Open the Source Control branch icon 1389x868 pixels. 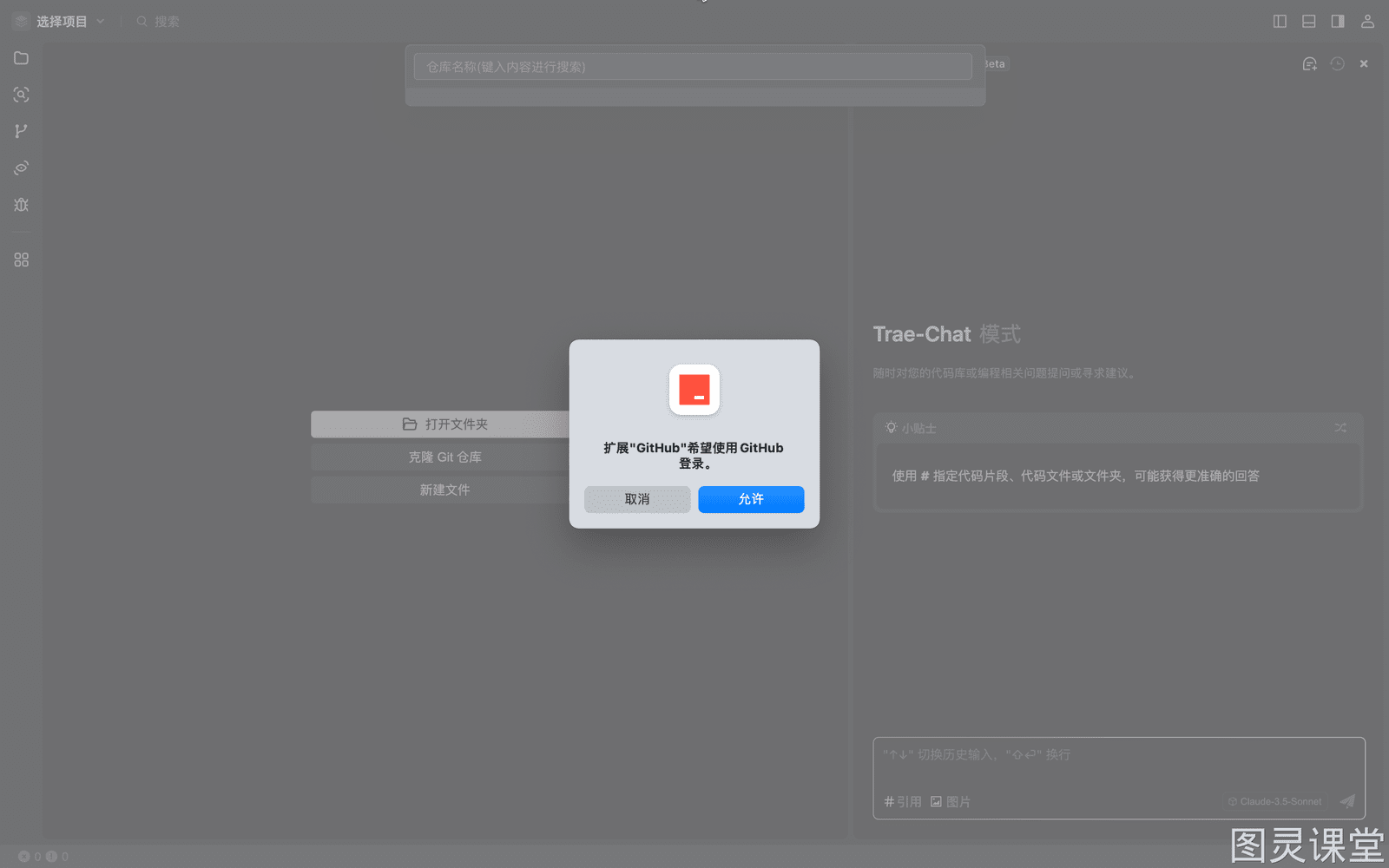(x=22, y=131)
